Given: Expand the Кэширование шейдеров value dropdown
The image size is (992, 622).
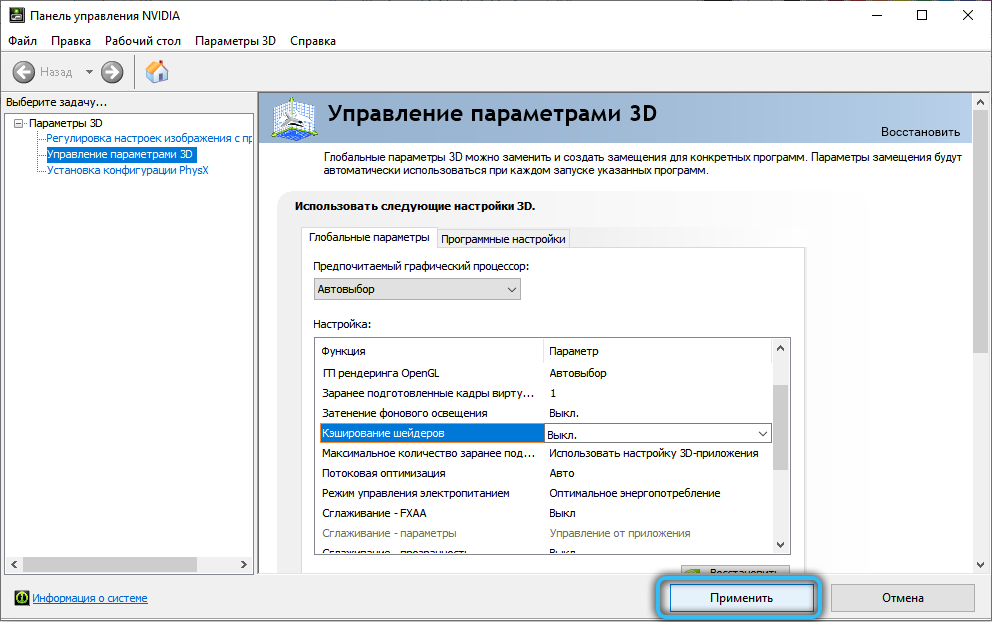Looking at the screenshot, I should (763, 434).
